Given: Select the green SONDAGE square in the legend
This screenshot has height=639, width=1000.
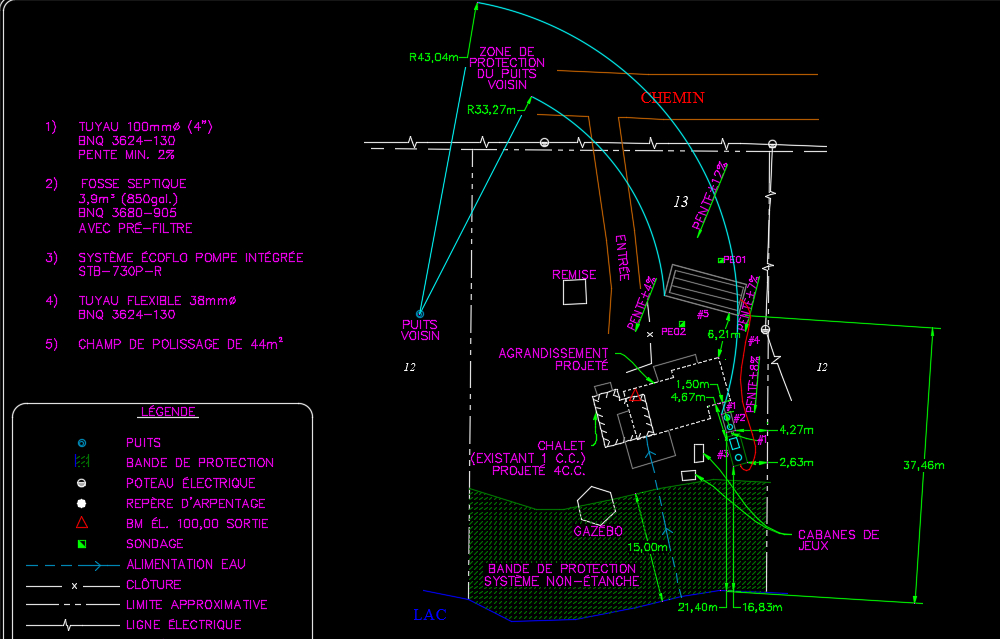Looking at the screenshot, I should tap(82, 544).
